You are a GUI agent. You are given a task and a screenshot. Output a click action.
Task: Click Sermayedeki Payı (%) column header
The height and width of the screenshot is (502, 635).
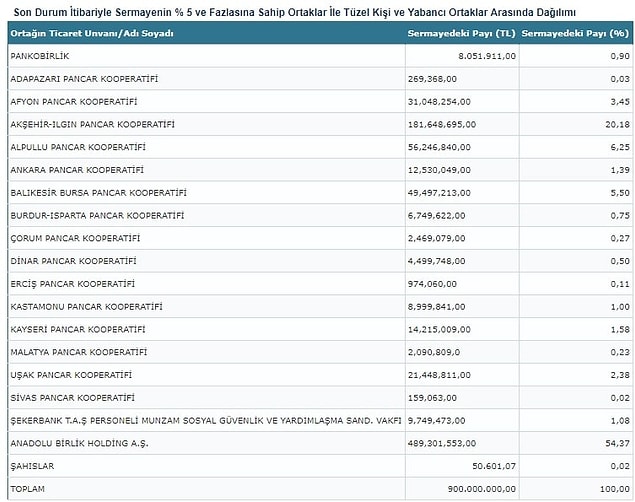[x=575, y=33]
